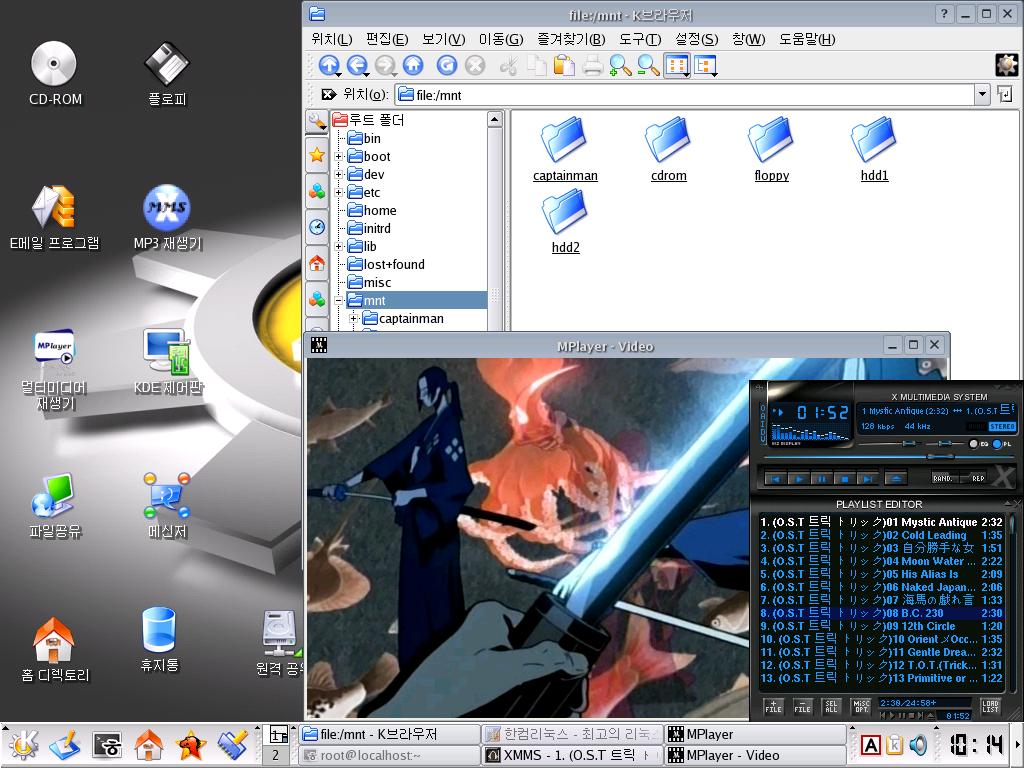
Task: Open the 편집(E) menu
Action: click(387, 39)
